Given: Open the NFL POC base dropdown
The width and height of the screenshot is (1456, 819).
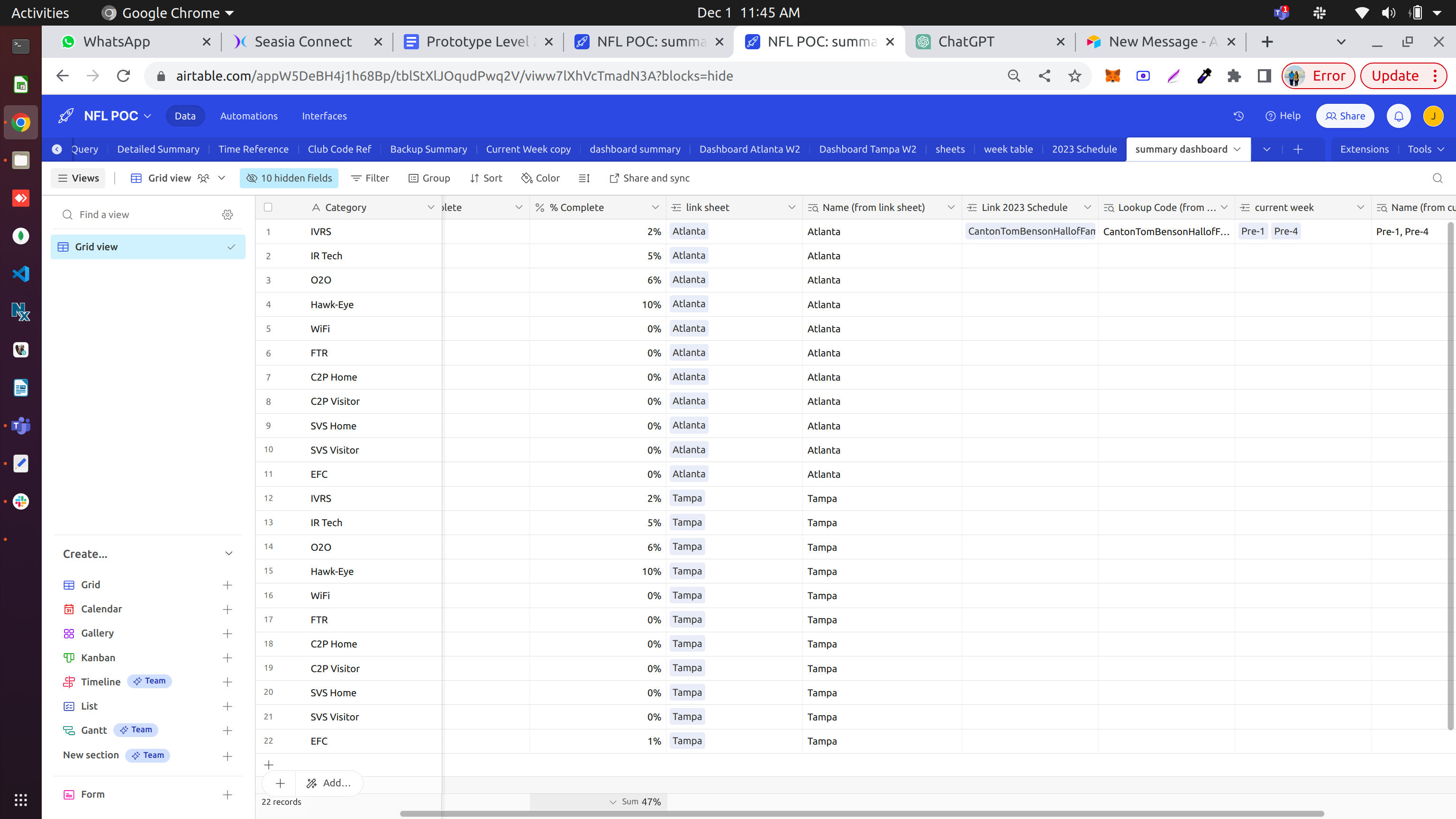Looking at the screenshot, I should coord(147,116).
